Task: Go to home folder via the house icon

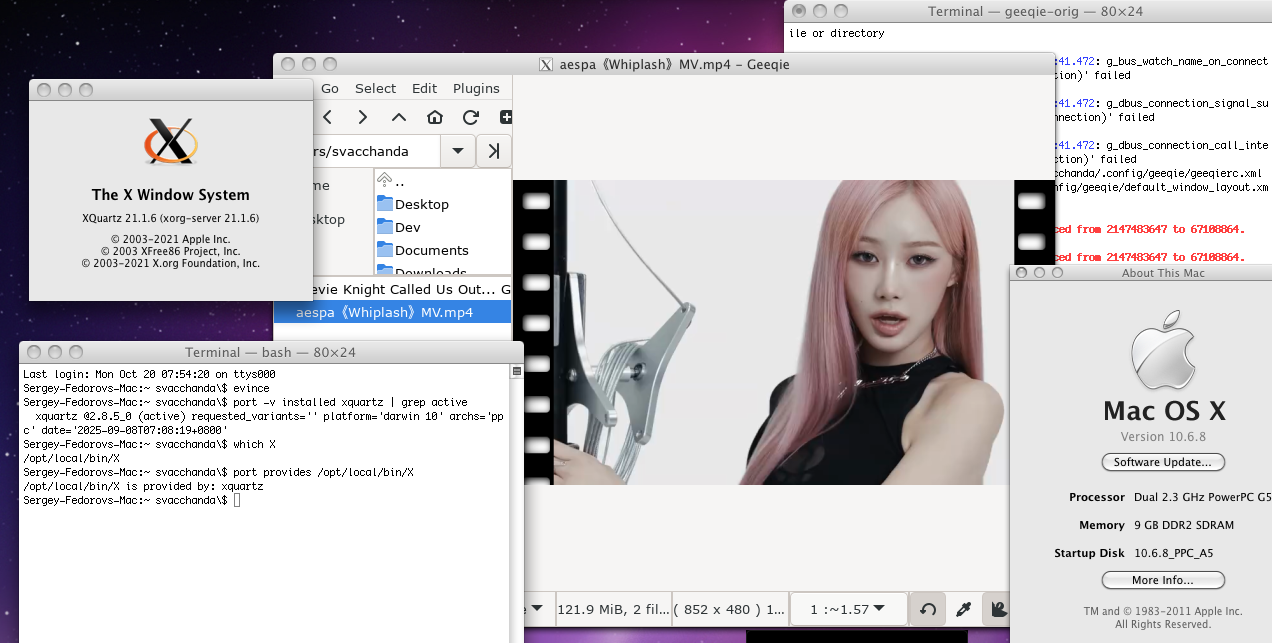Action: [434, 118]
